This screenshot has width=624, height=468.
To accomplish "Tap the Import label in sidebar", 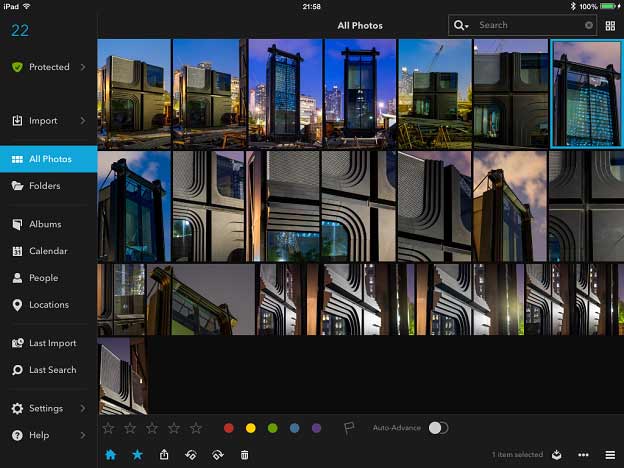I will coord(43,120).
